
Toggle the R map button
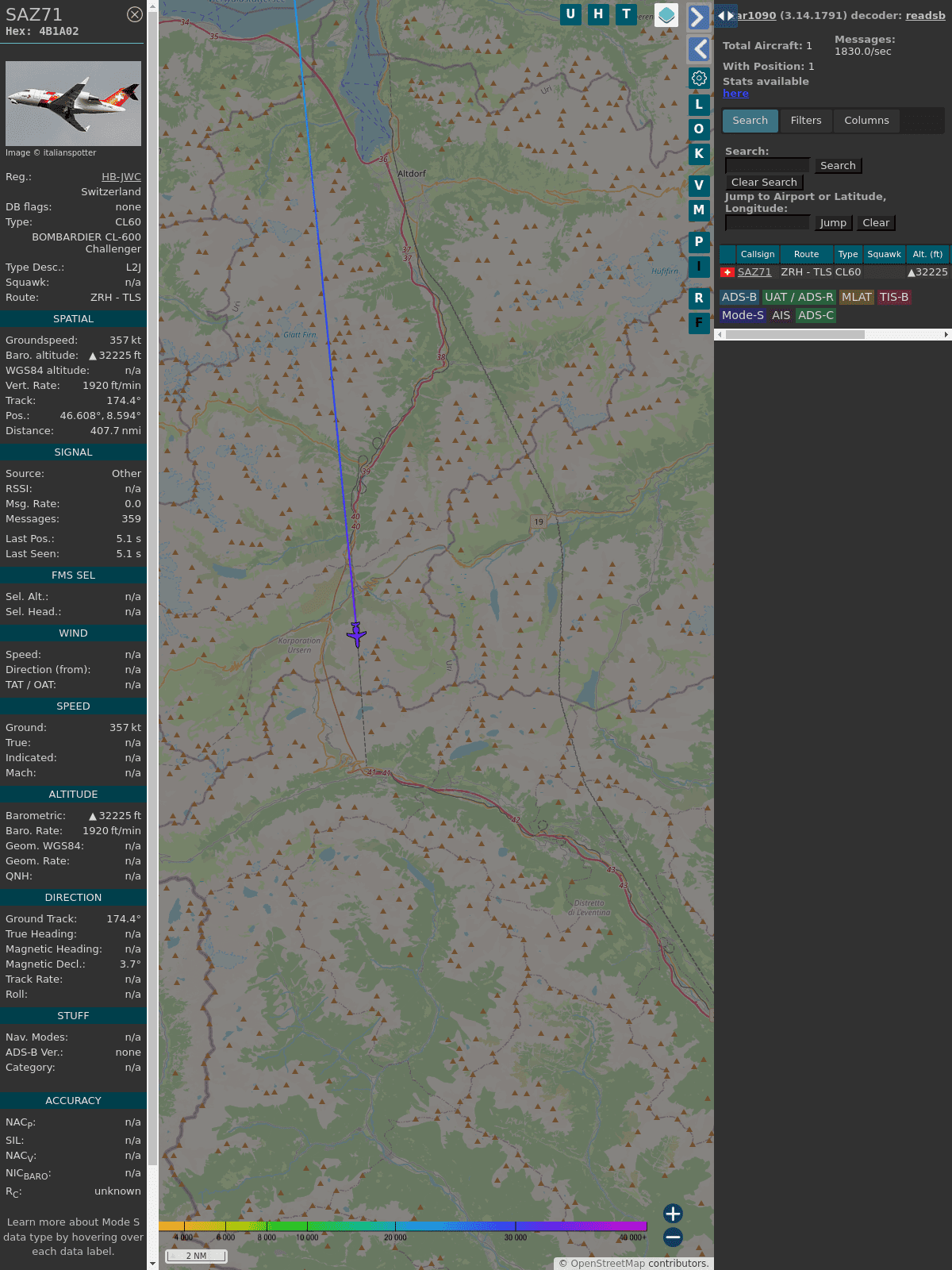(x=699, y=298)
